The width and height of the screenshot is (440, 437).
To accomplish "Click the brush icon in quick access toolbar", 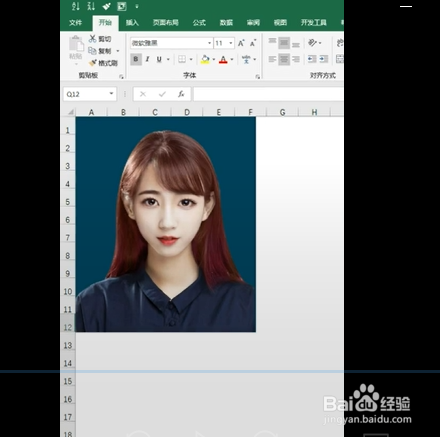I will click(106, 6).
